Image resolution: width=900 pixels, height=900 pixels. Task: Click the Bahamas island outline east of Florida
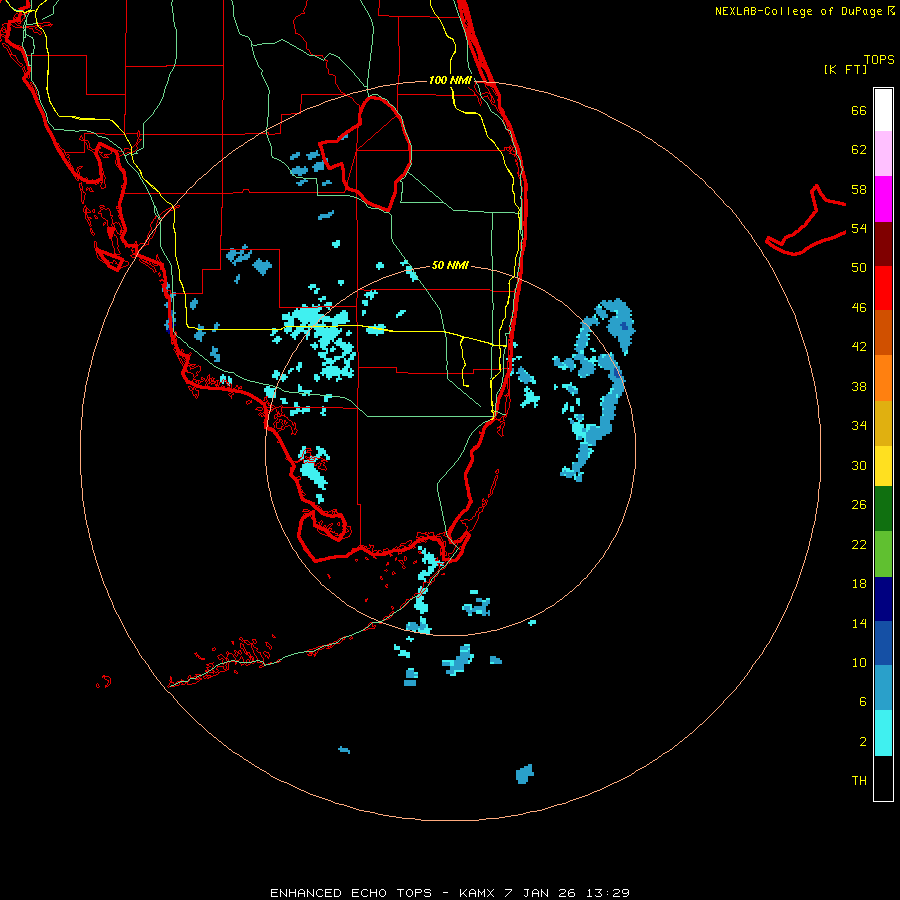tap(806, 221)
